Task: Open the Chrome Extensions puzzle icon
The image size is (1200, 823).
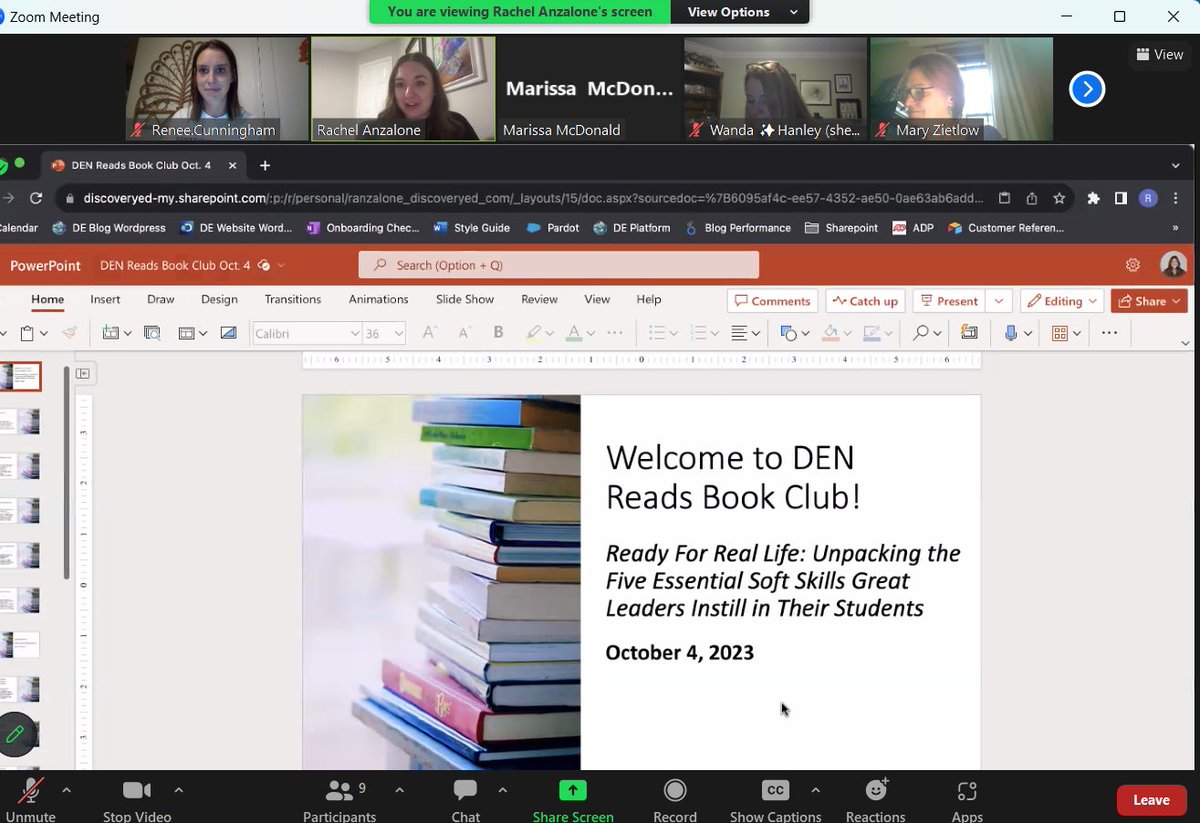Action: [1093, 198]
